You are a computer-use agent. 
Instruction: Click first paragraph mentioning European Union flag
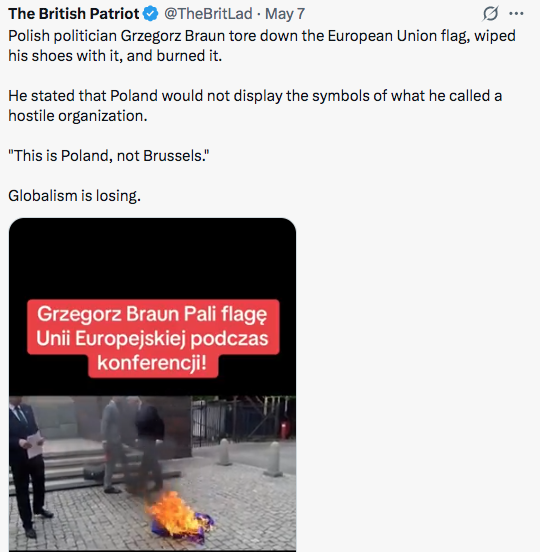coord(262,46)
